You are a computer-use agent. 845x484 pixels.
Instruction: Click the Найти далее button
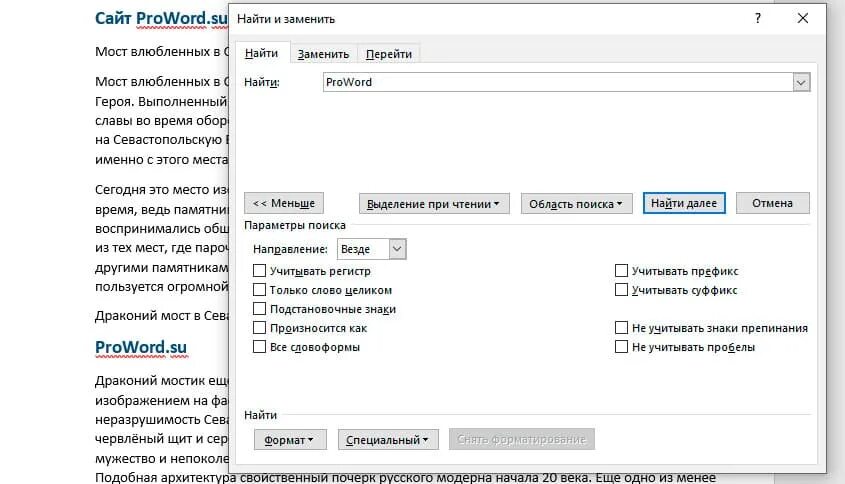click(x=684, y=203)
